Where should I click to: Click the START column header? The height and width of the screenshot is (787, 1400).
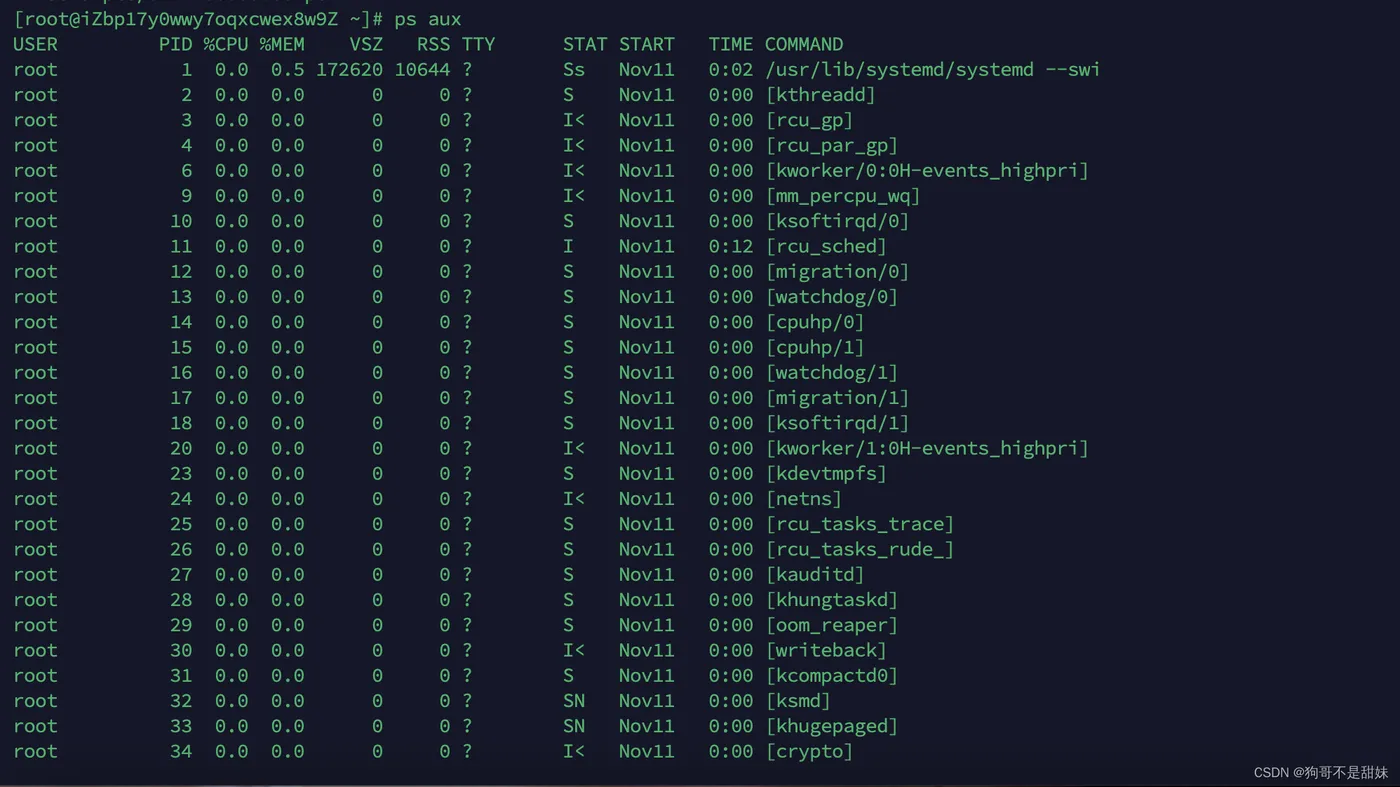tap(646, 44)
